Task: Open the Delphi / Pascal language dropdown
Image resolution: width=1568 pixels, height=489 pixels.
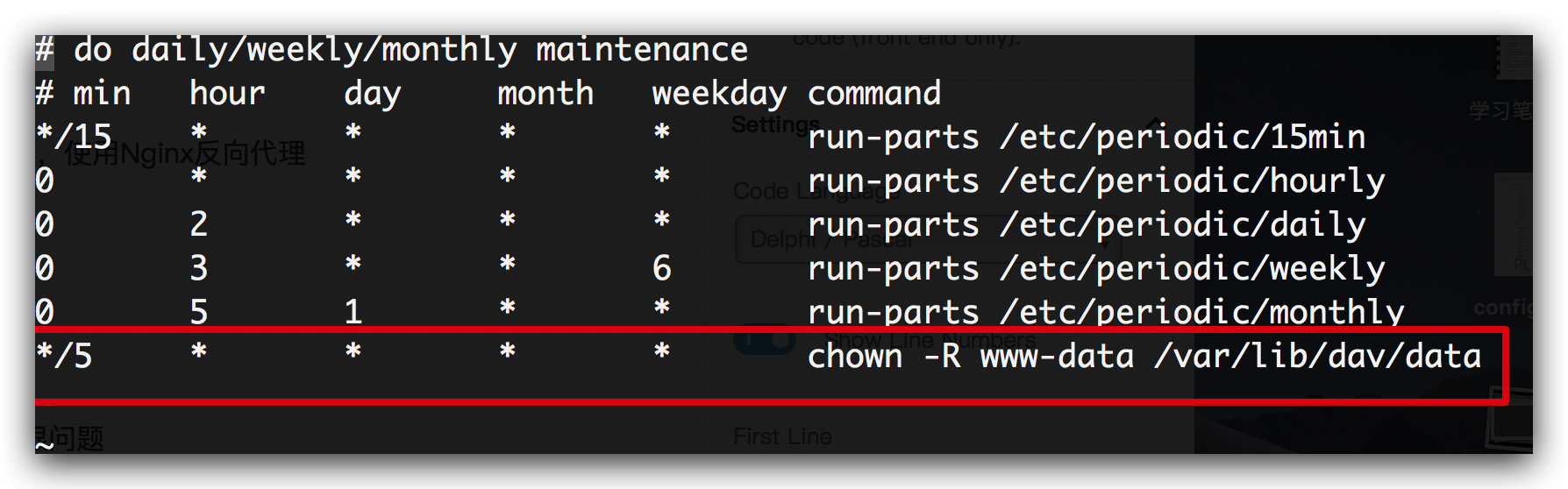Action: (921, 239)
